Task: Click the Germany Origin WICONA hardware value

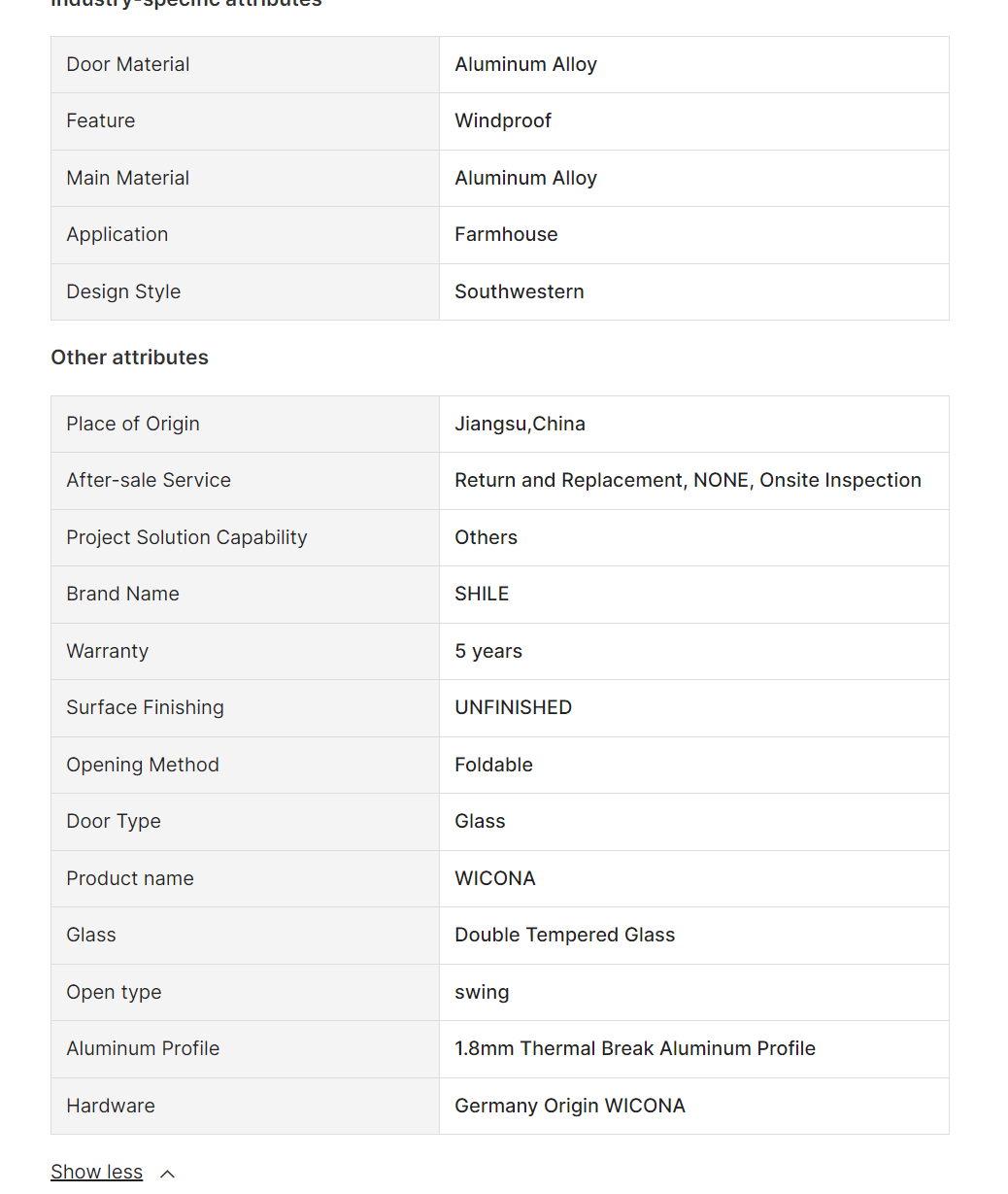Action: (x=569, y=1106)
